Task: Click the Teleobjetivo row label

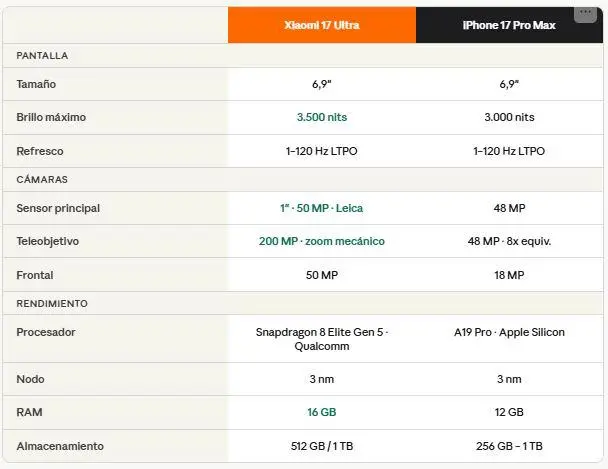Action: (x=48, y=241)
